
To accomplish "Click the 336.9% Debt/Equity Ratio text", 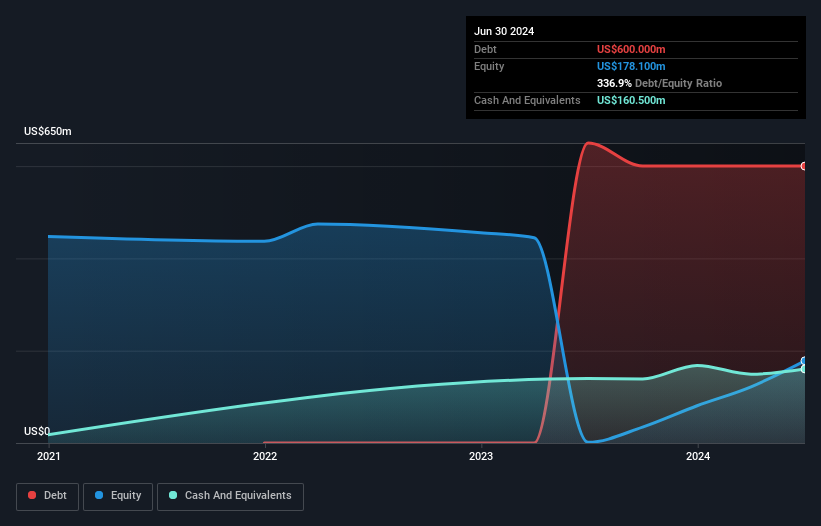I will coord(659,83).
